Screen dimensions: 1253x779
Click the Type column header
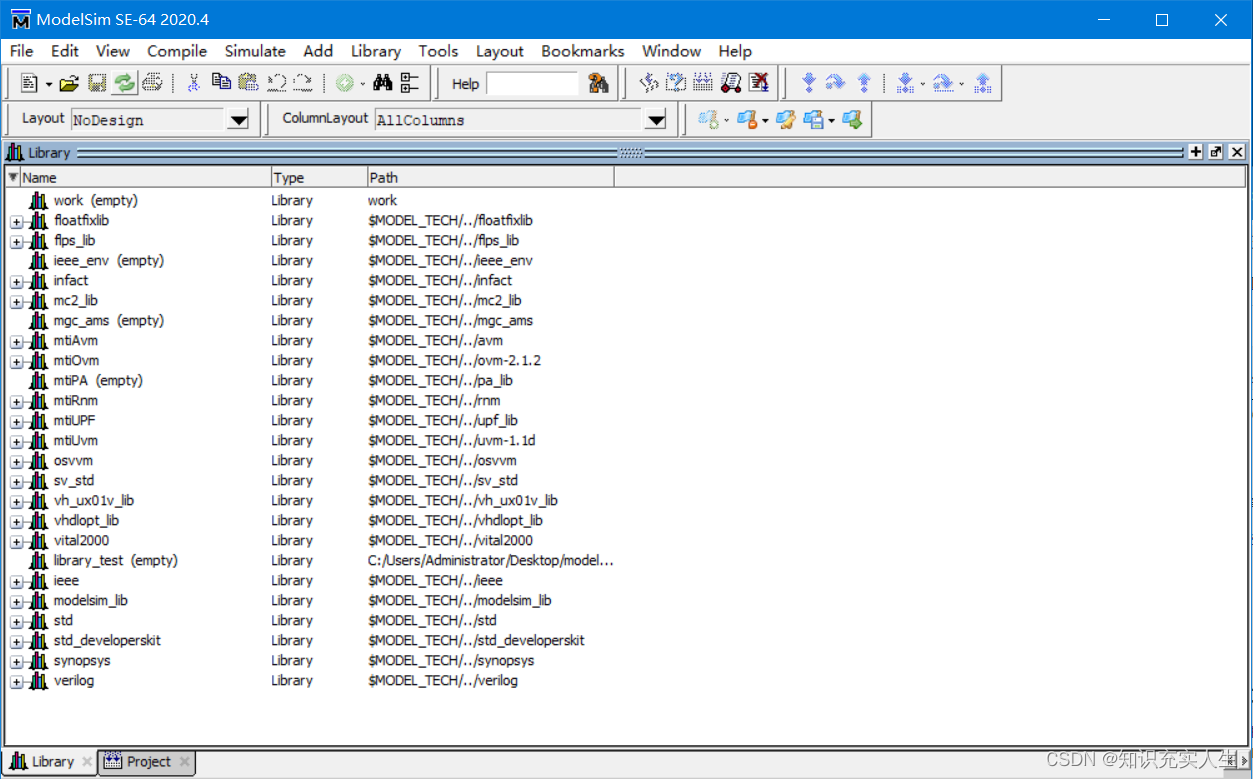[x=319, y=178]
